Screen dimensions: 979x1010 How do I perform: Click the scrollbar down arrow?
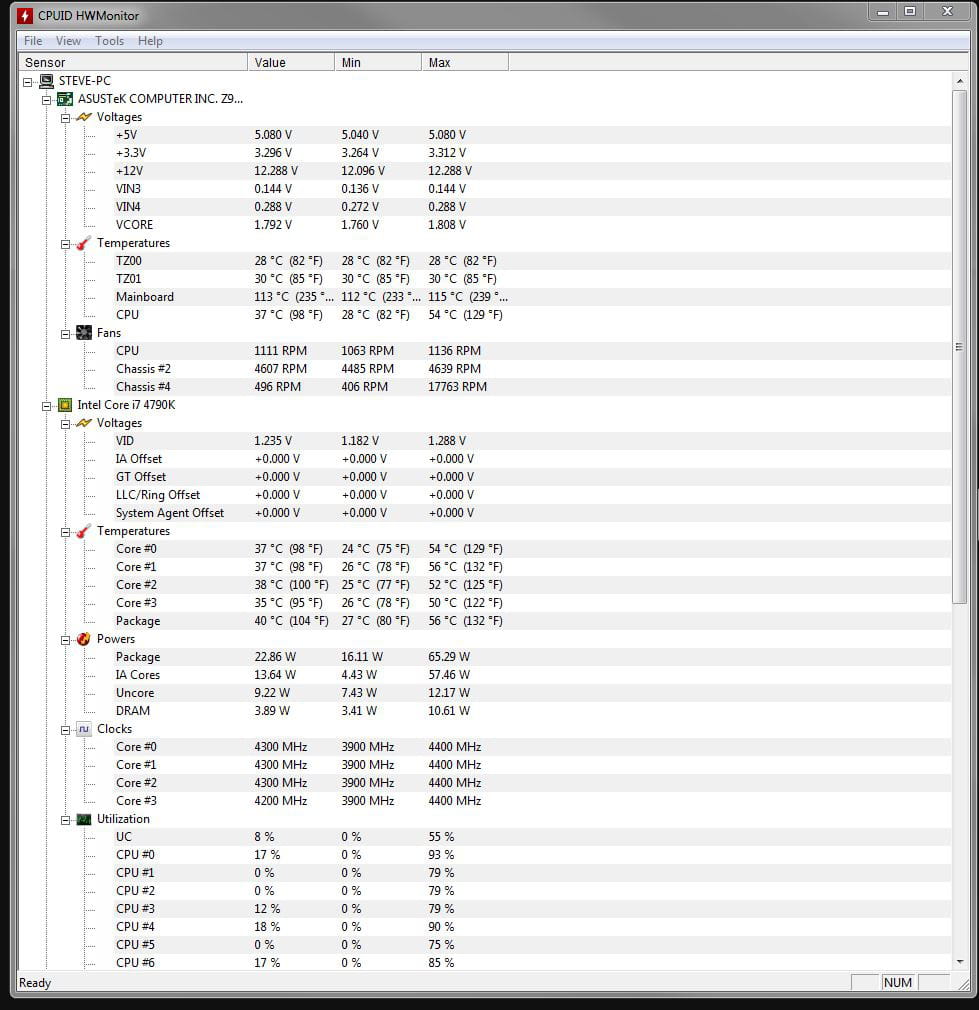[x=960, y=962]
